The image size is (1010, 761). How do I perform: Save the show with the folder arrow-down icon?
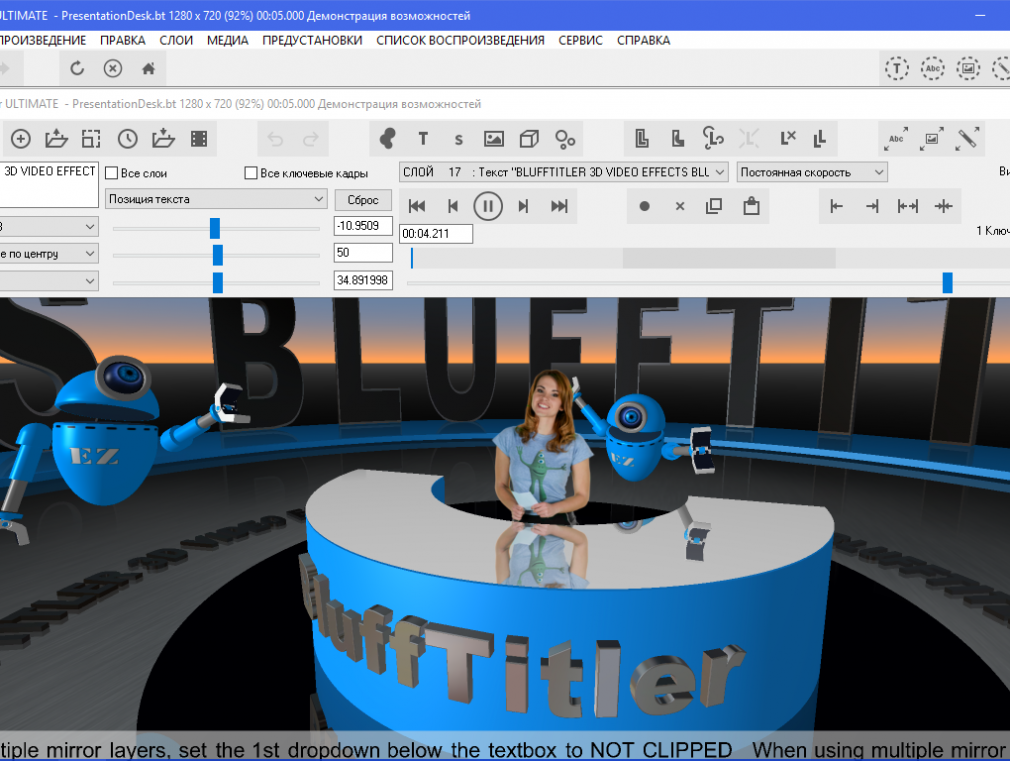click(163, 139)
